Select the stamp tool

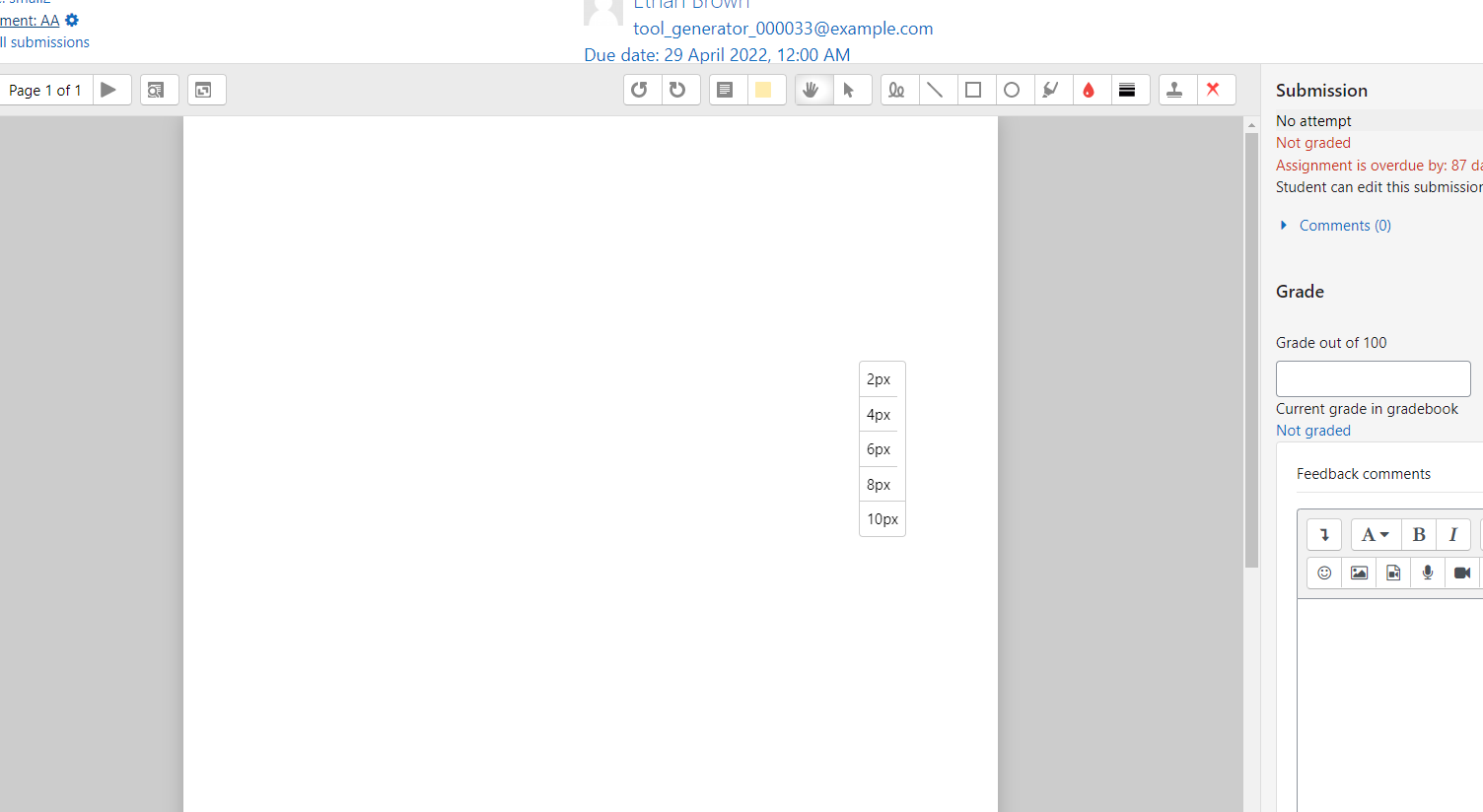(x=1176, y=90)
